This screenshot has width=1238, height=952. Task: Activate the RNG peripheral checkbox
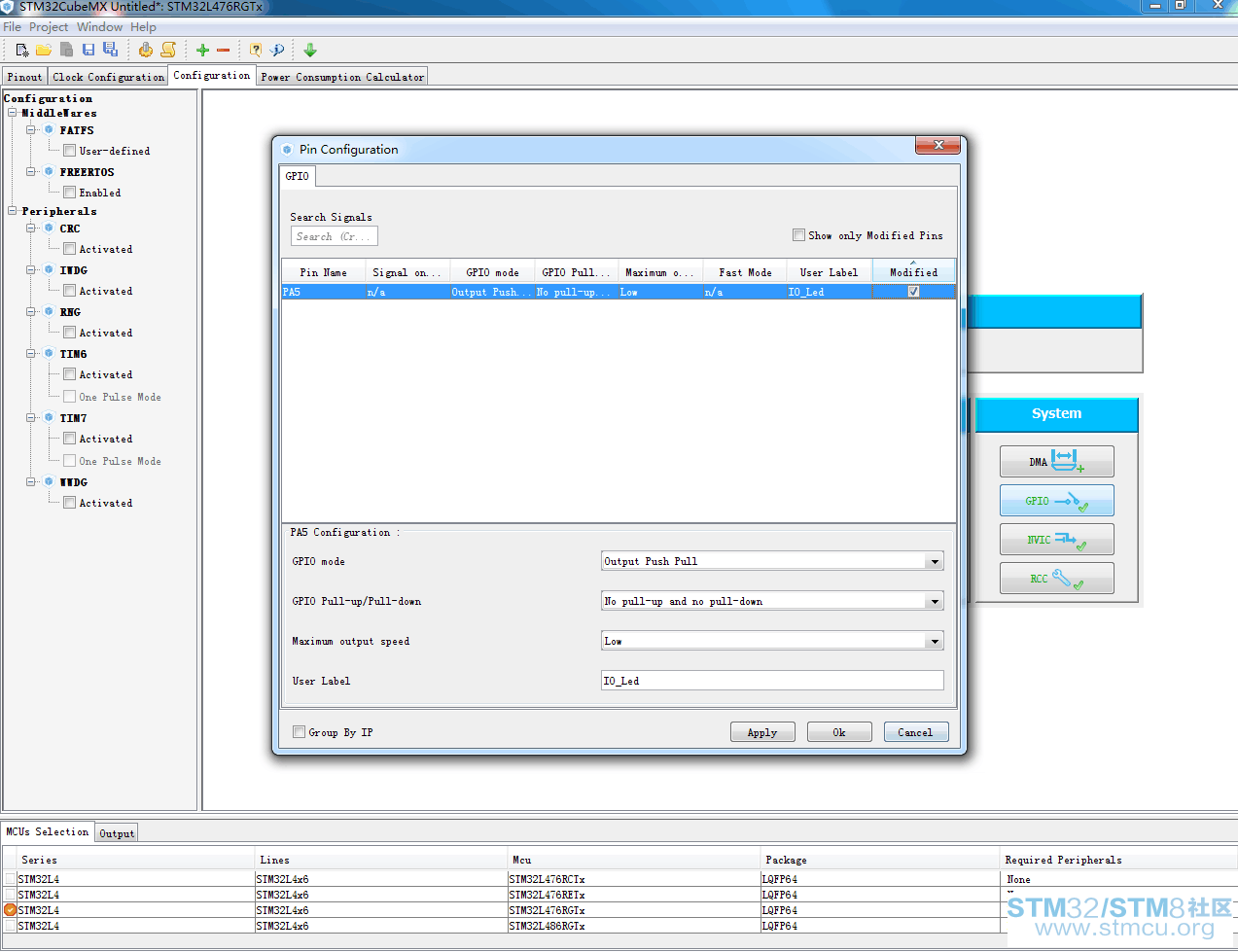tap(70, 332)
